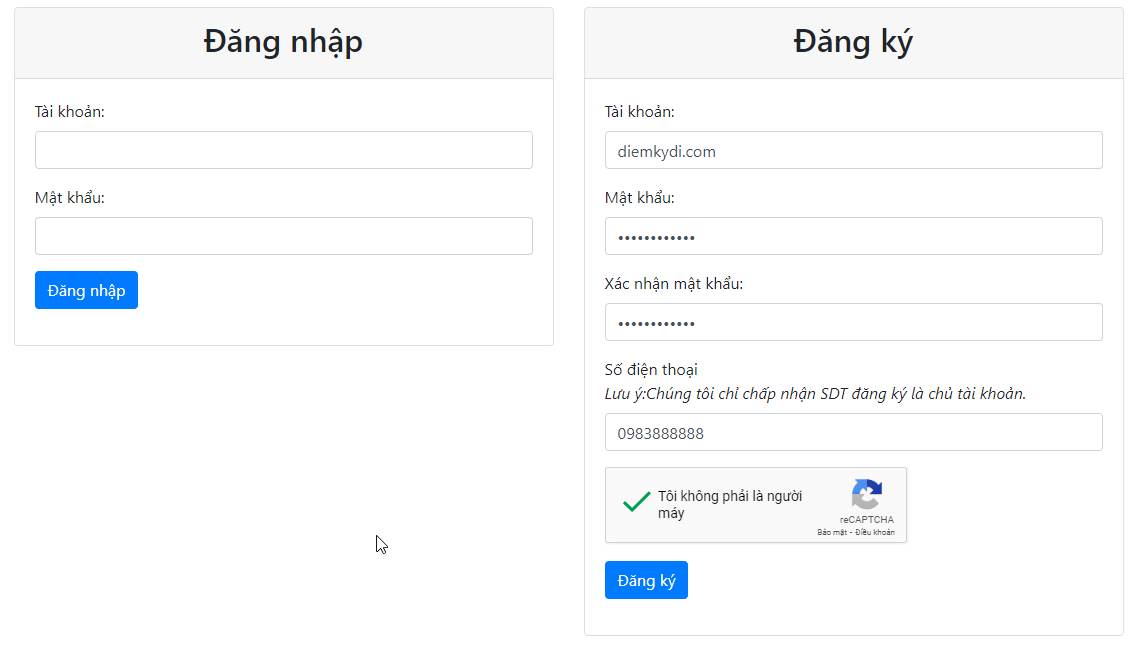The height and width of the screenshot is (649, 1137).
Task: Click the 'Tài khoản:' label in the login panel
Action: [70, 112]
